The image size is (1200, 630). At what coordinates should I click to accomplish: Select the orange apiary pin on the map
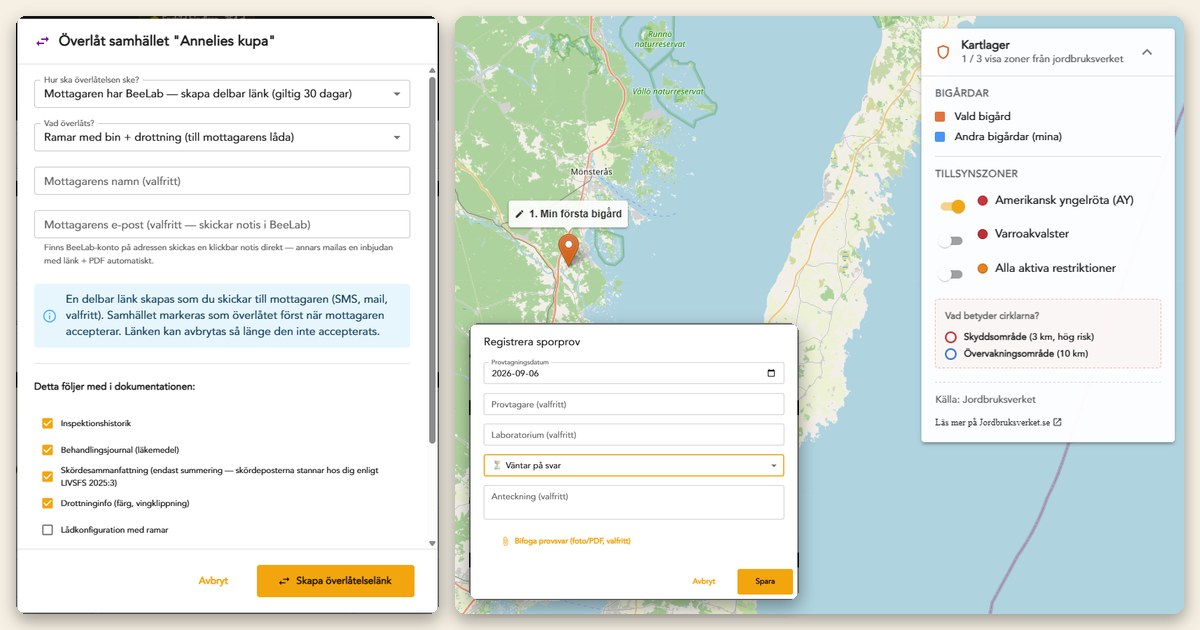569,249
